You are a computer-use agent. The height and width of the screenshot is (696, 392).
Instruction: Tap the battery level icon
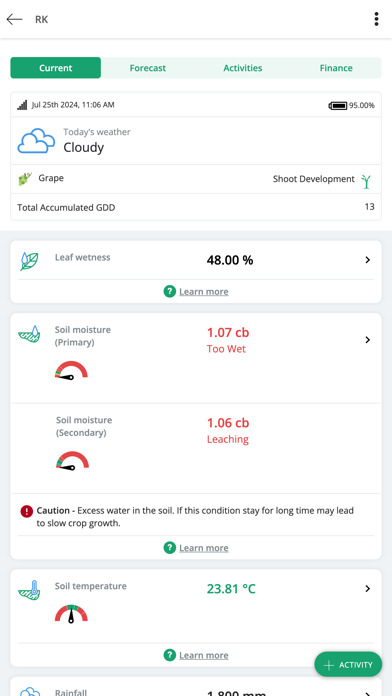point(338,106)
